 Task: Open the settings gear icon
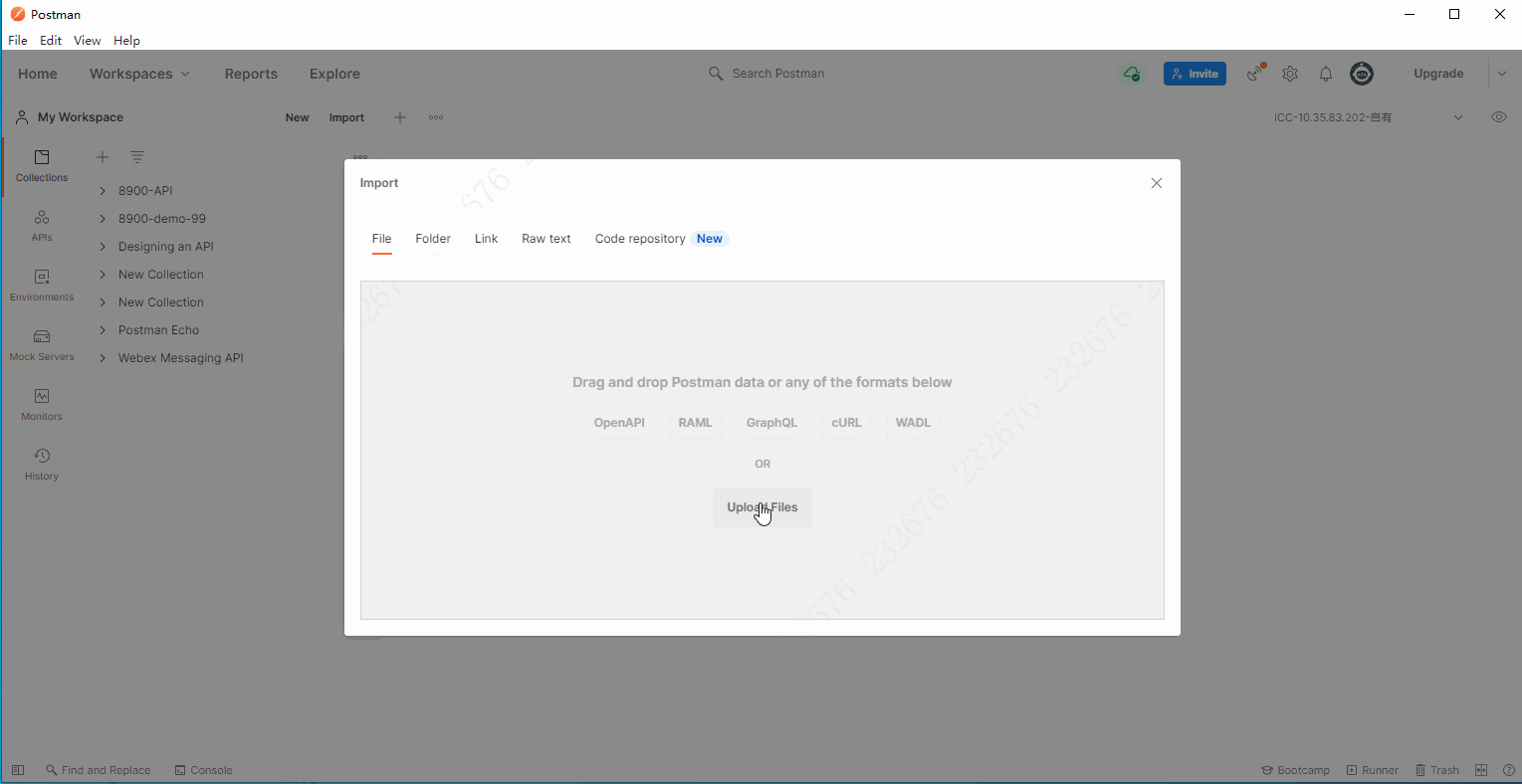1290,74
